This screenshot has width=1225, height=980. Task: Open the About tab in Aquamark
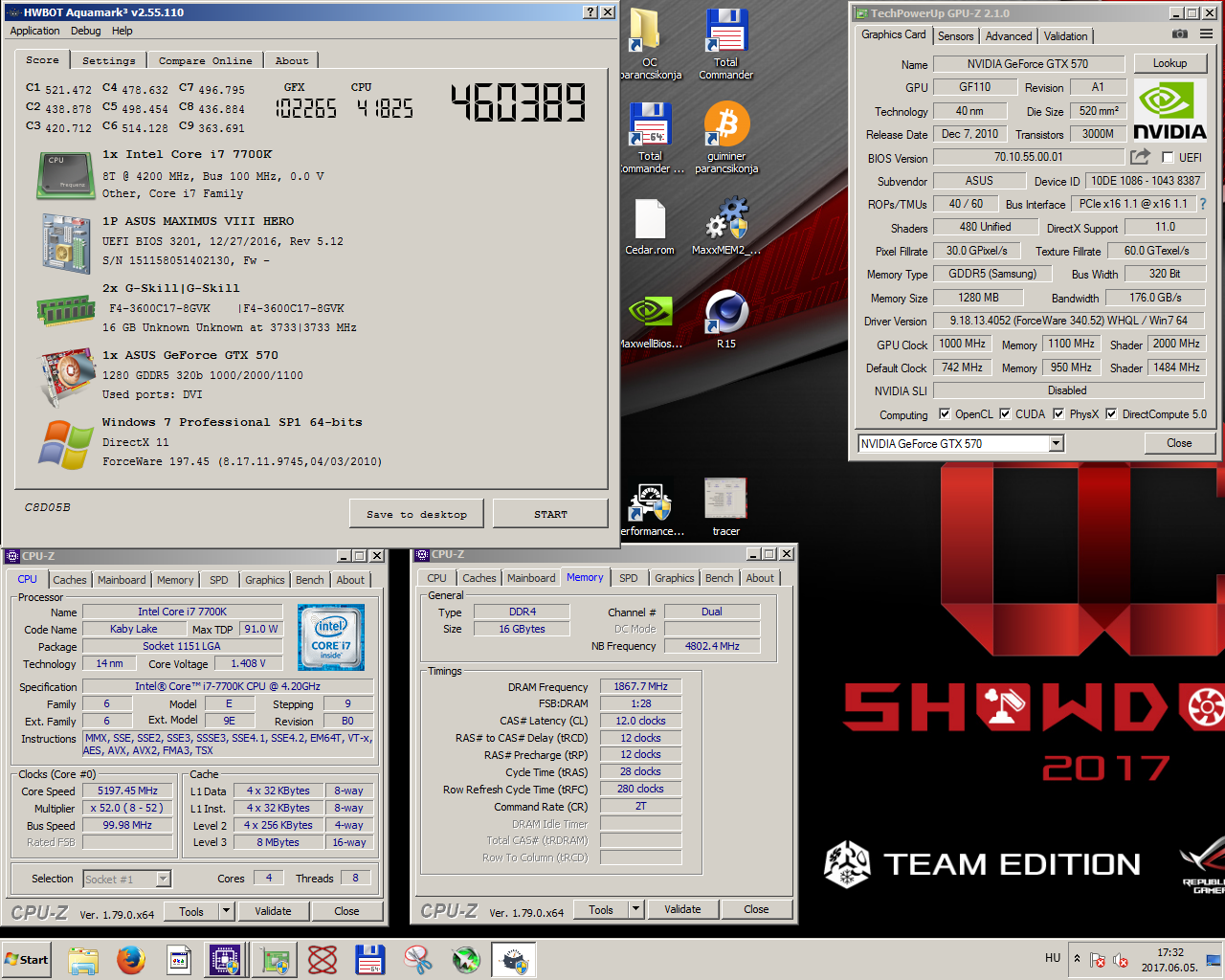click(292, 60)
